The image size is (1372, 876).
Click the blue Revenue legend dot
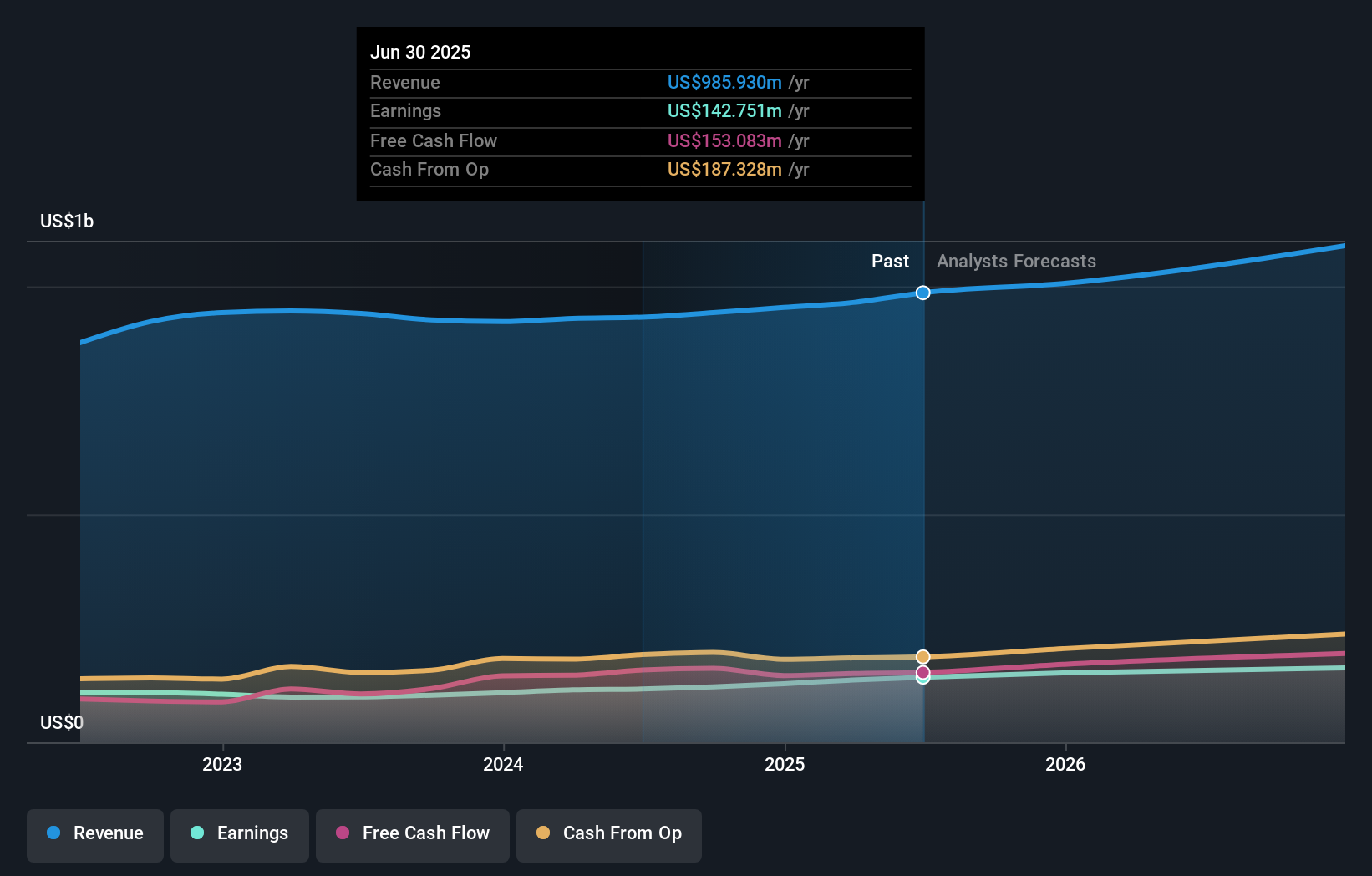pos(53,833)
